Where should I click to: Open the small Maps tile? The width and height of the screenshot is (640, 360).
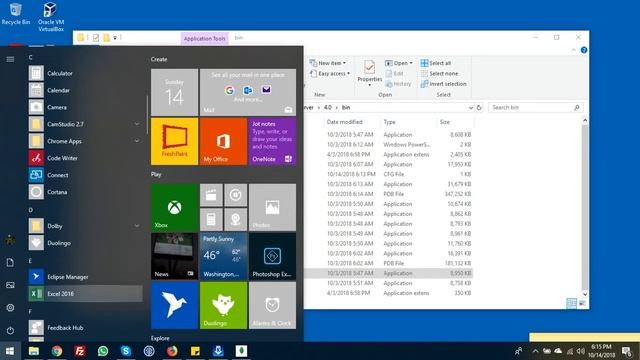[x=236, y=220]
